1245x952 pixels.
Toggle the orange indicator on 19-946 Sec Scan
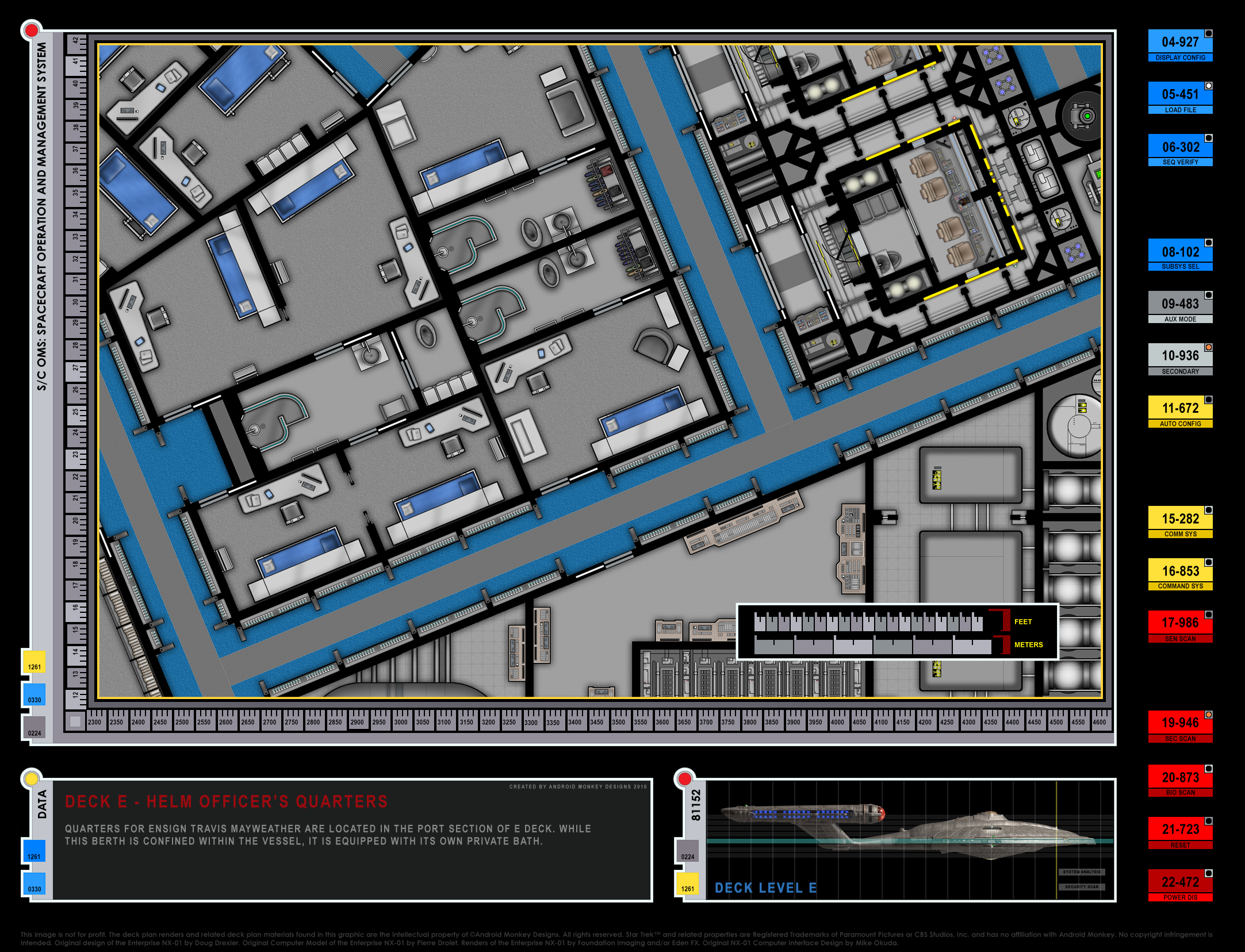(1209, 715)
